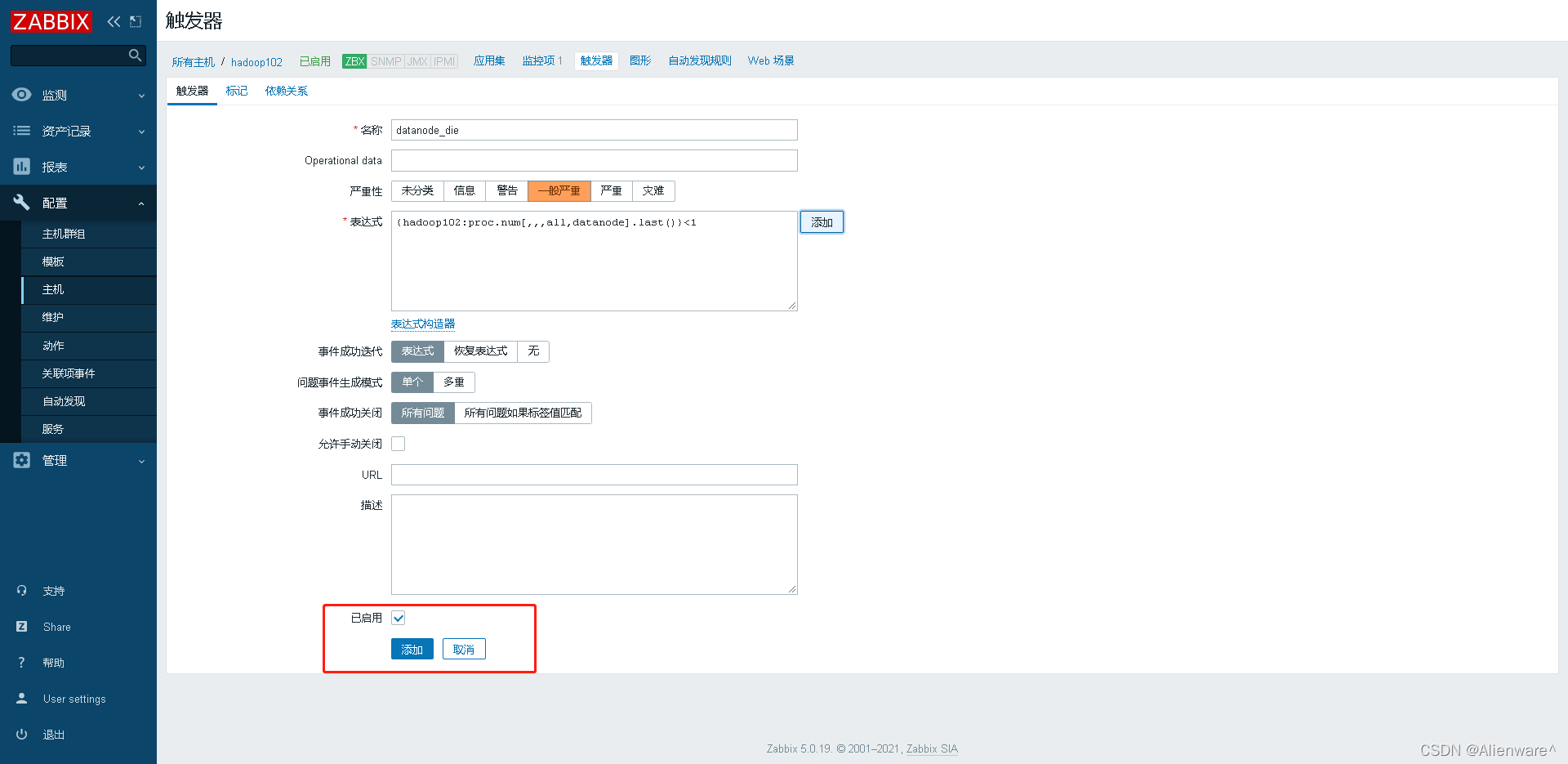Switch to the 标记 tab

click(237, 91)
